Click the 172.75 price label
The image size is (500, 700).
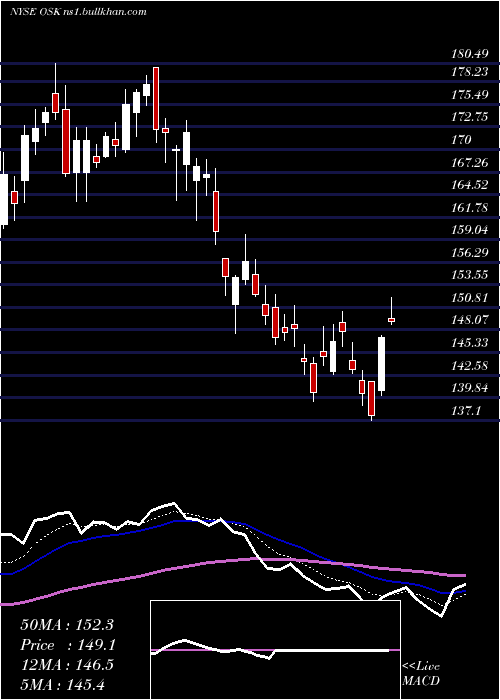coord(470,117)
